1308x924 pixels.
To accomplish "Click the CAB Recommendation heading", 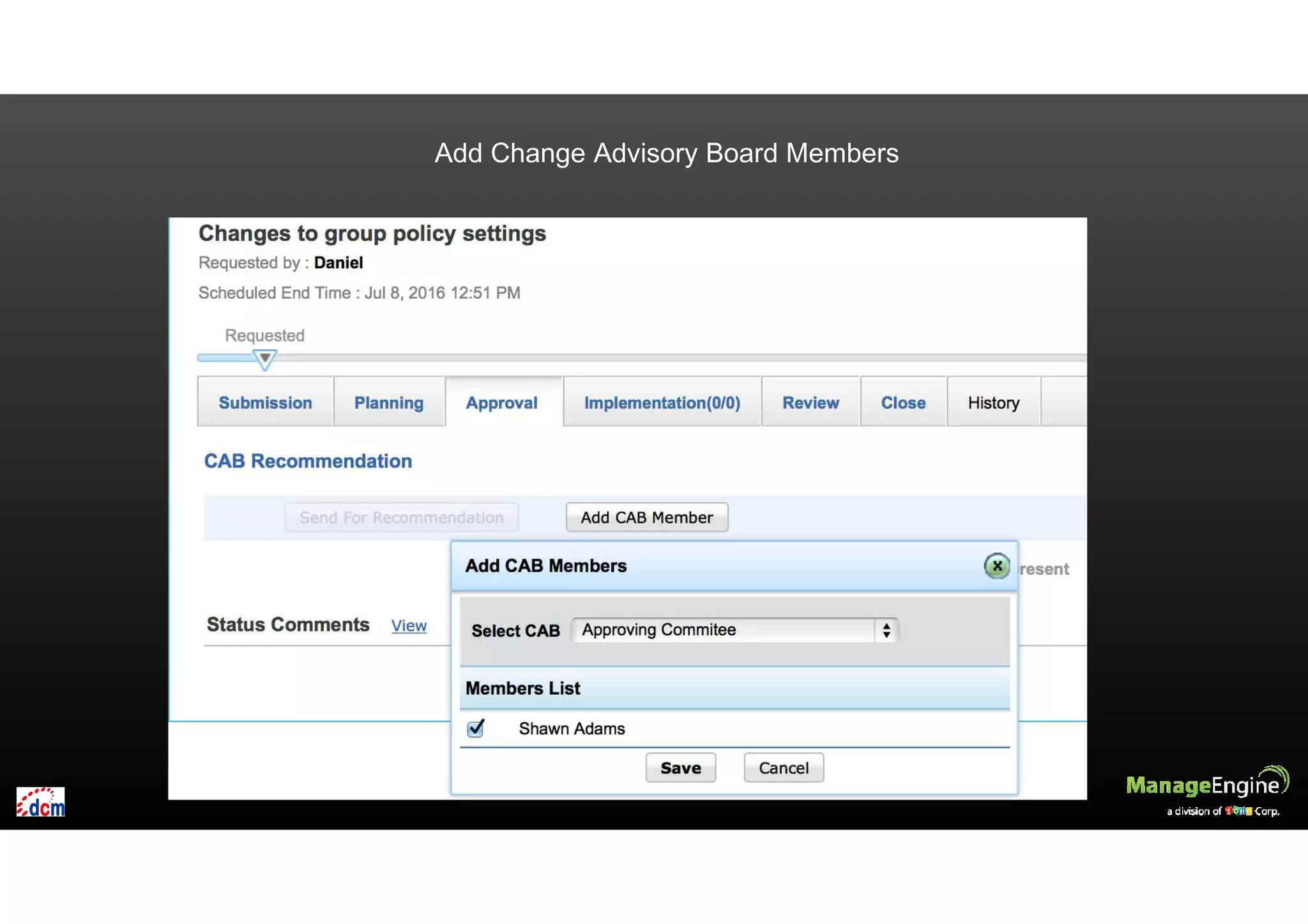I will tap(308, 461).
